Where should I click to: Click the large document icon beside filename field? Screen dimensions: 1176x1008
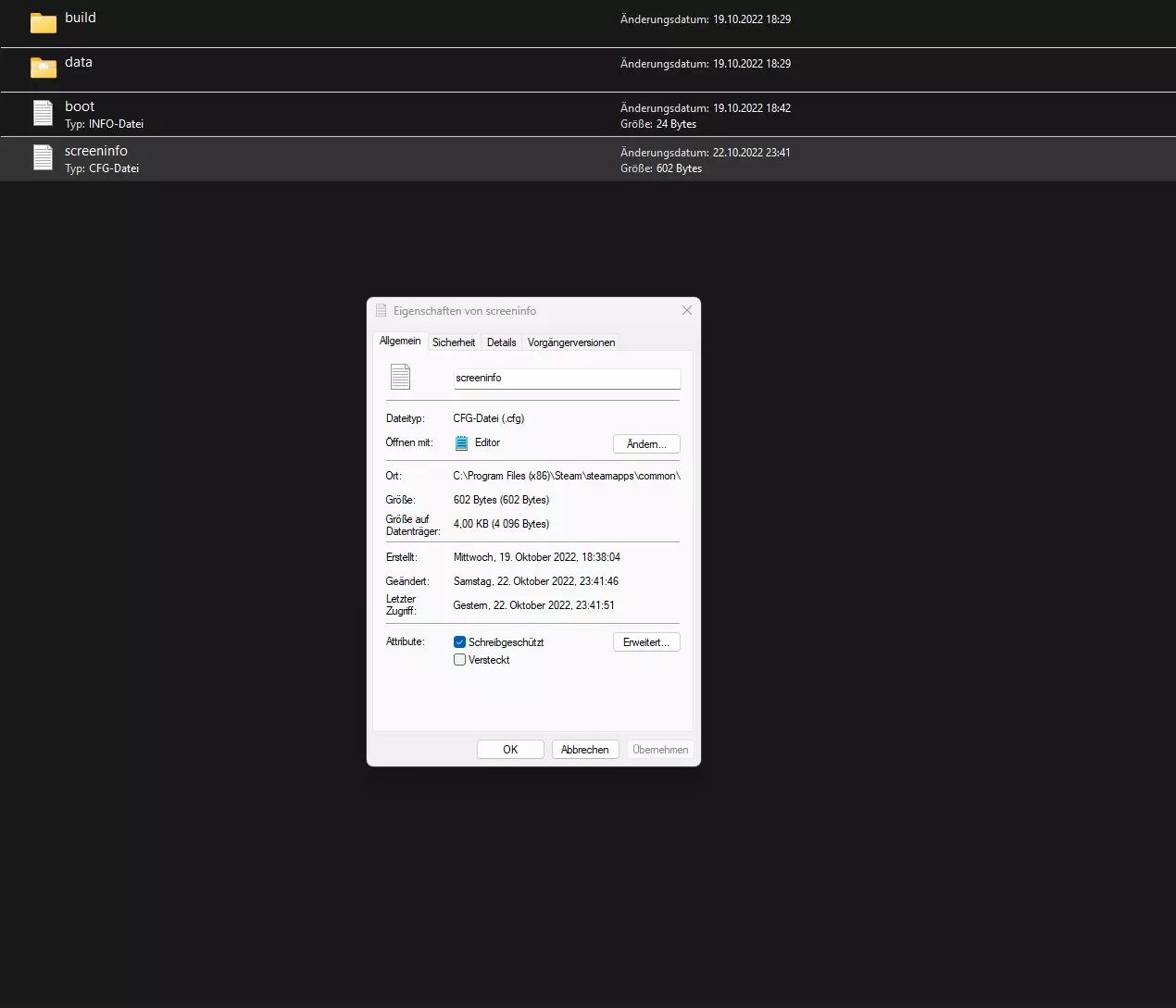coord(400,377)
